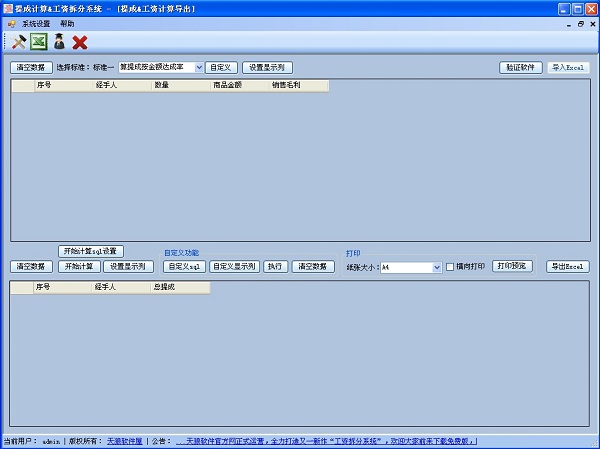Click the 自定义 button next to standard dropdown
Screen dimensions: 600x449
[x=221, y=67]
